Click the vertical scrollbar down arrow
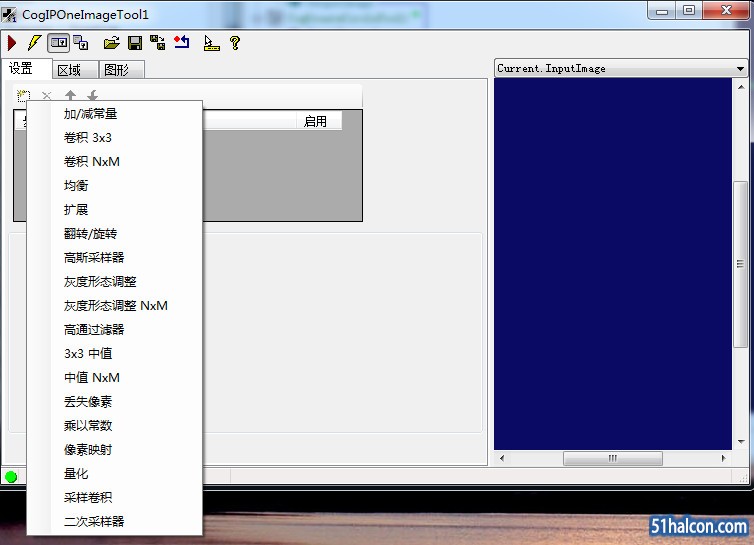The width and height of the screenshot is (754, 545). (741, 442)
